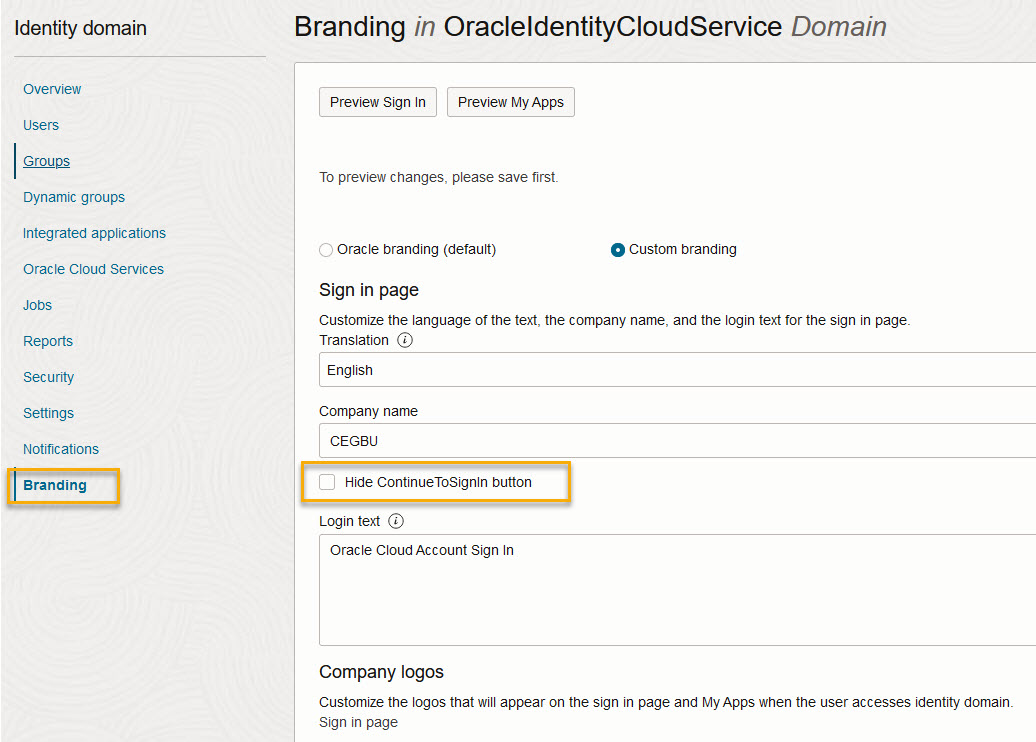Screen dimensions: 1036x742
Task: Open Oracle Cloud Services page
Action: (93, 270)
